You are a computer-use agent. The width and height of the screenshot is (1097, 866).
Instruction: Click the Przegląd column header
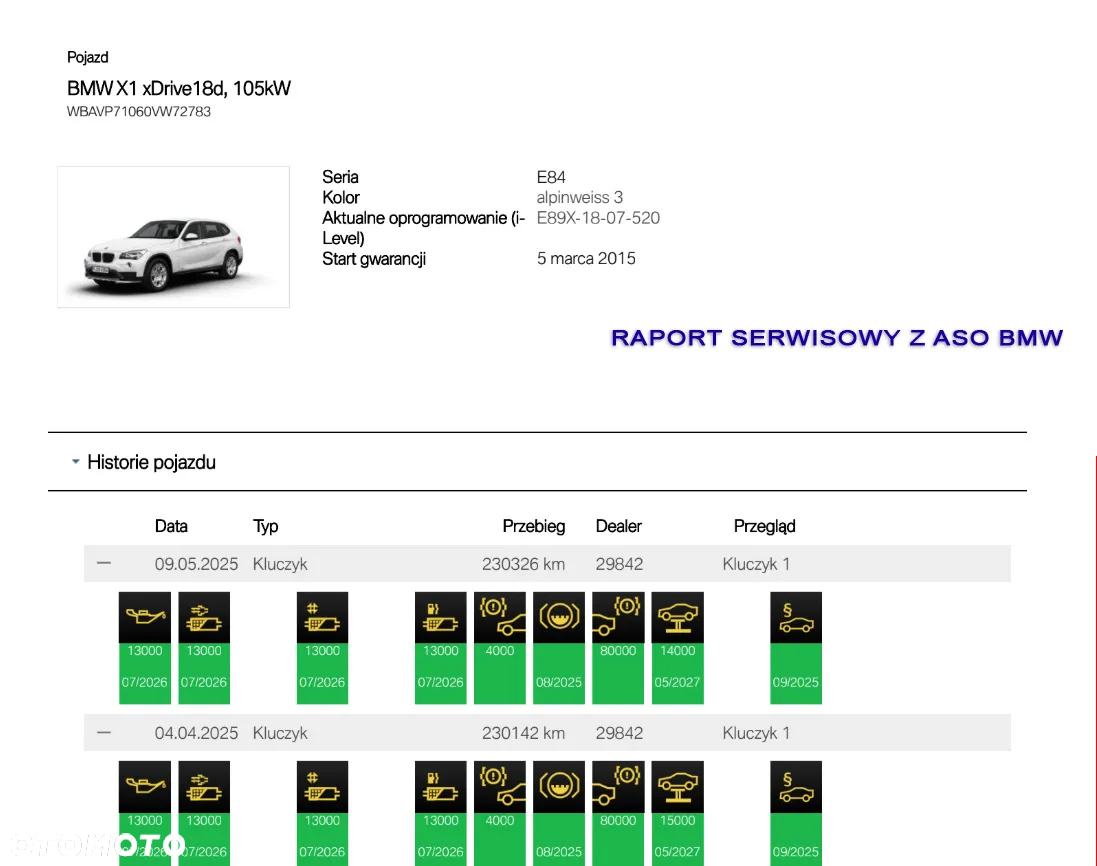click(765, 526)
